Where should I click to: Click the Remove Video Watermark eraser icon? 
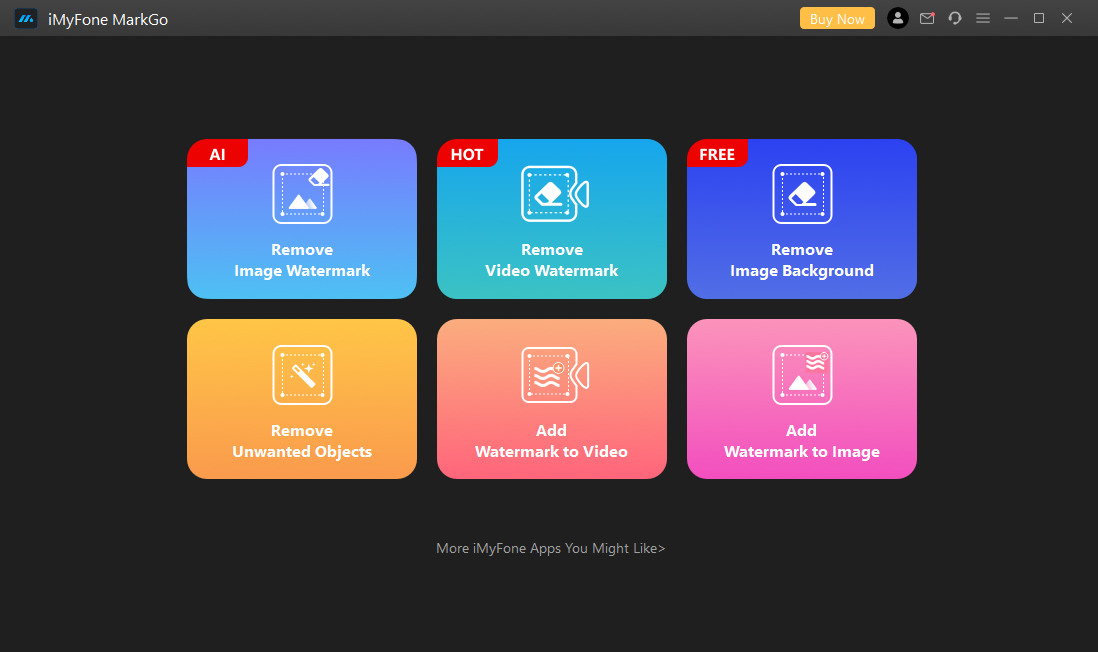click(551, 194)
